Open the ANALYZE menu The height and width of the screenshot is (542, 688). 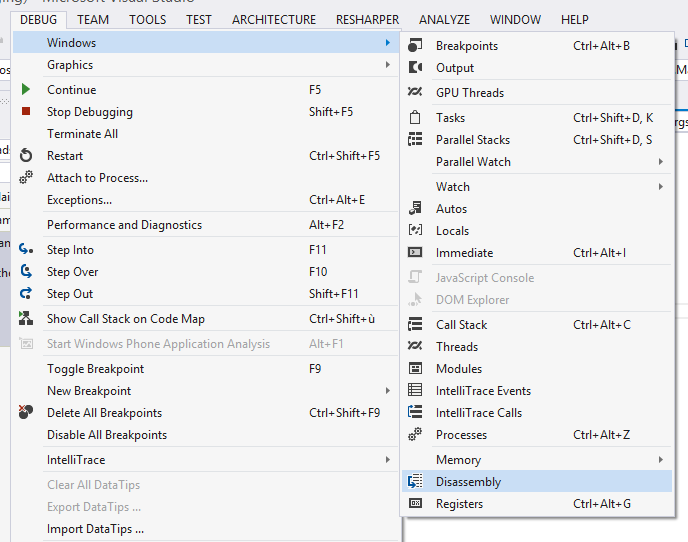pyautogui.click(x=444, y=20)
